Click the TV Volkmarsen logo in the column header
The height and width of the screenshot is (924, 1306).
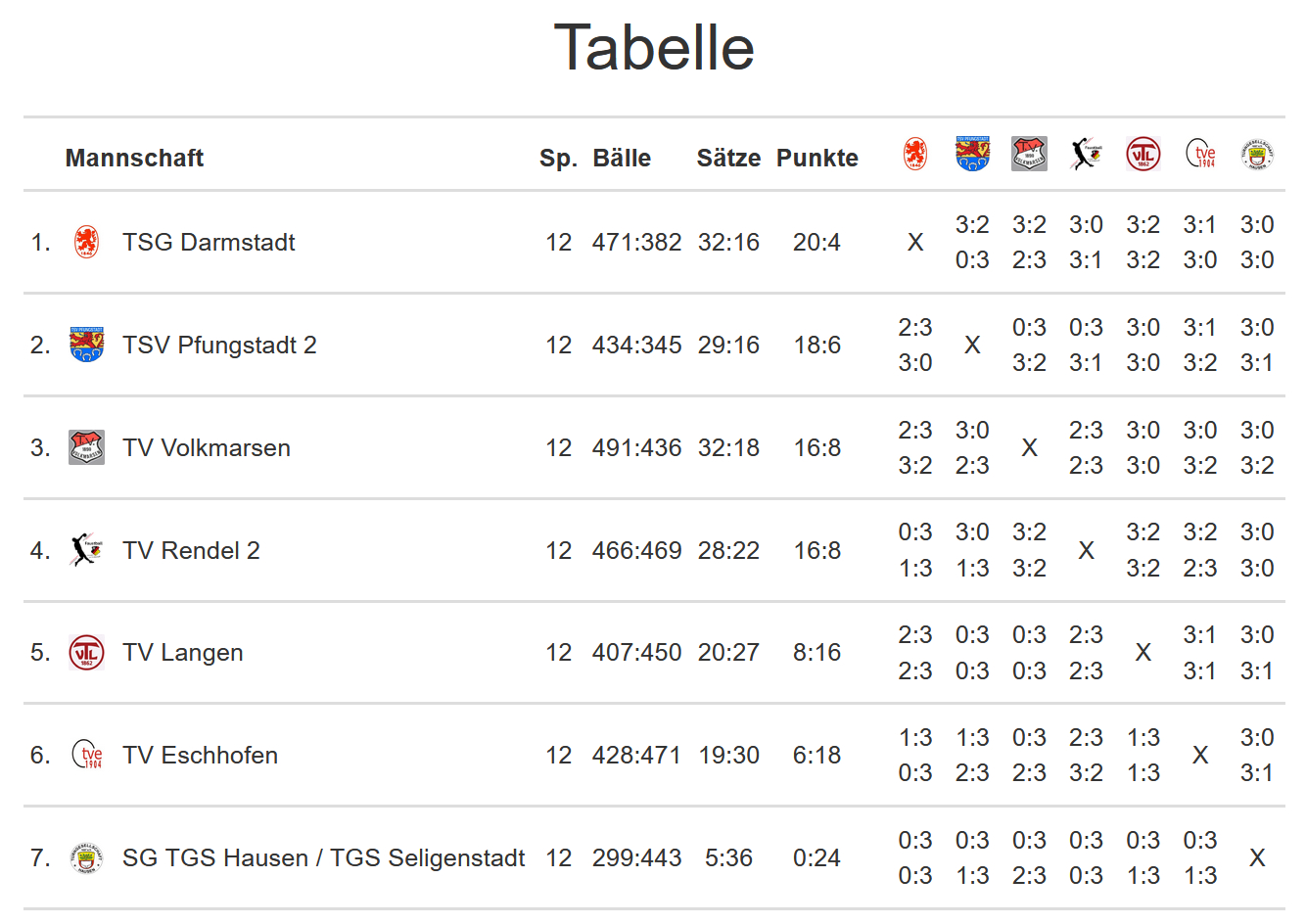[1029, 154]
